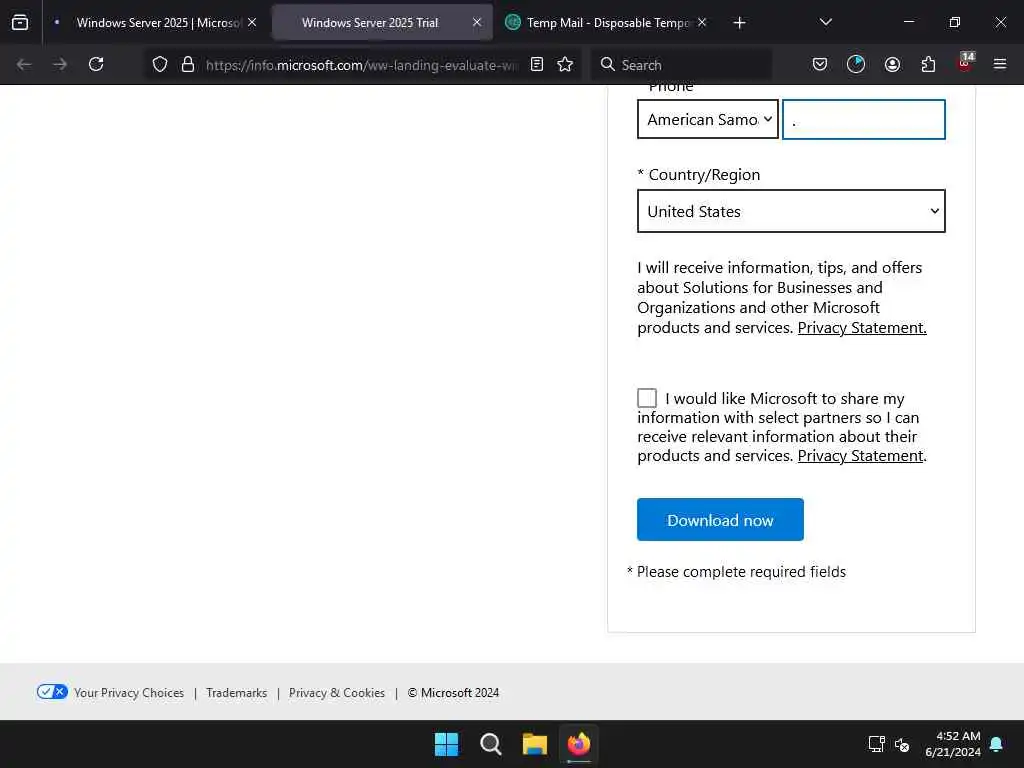Click the privacy choices toggle icon
The width and height of the screenshot is (1024, 768).
point(52,692)
